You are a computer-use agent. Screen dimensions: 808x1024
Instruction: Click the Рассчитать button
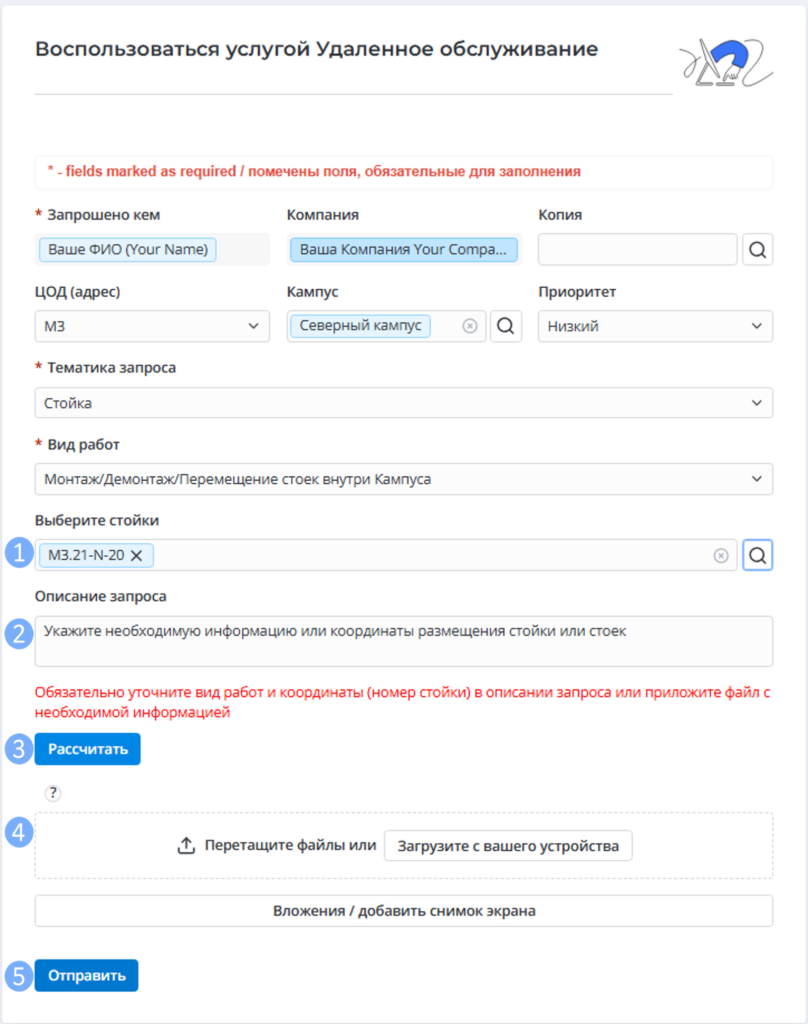pos(88,749)
